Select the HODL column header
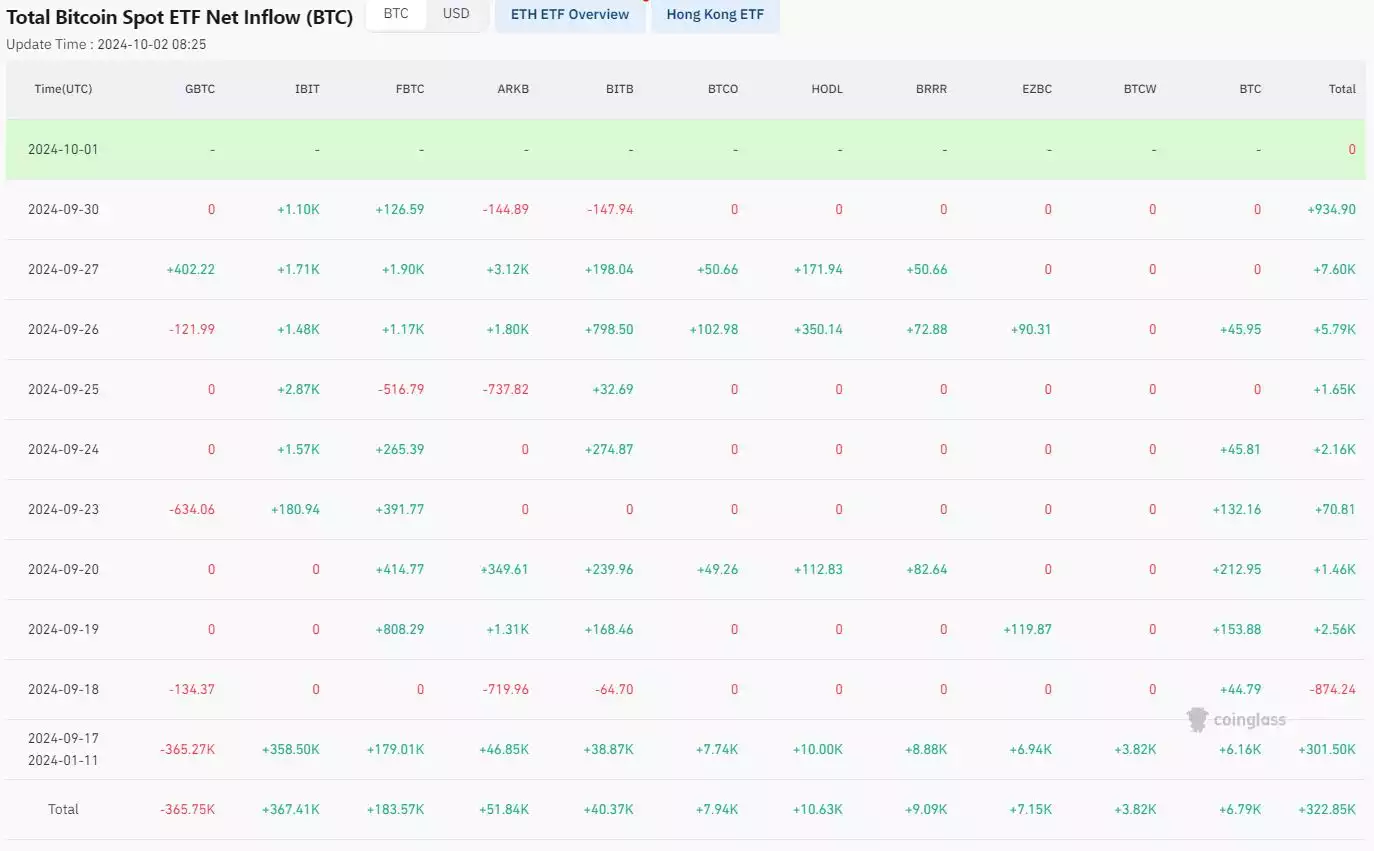The height and width of the screenshot is (851, 1374). pos(827,89)
